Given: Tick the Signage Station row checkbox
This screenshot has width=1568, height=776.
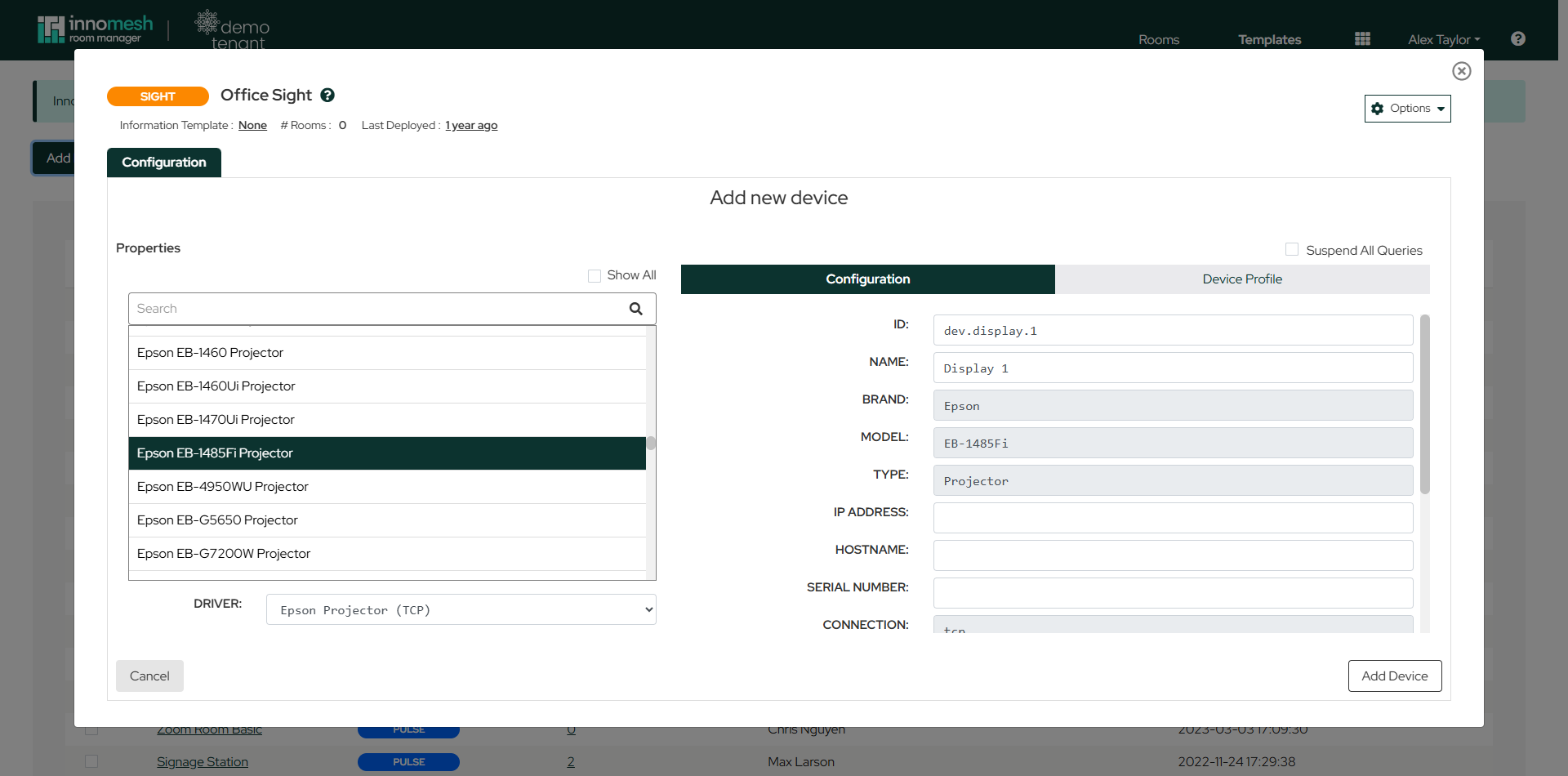Looking at the screenshot, I should coord(91,761).
